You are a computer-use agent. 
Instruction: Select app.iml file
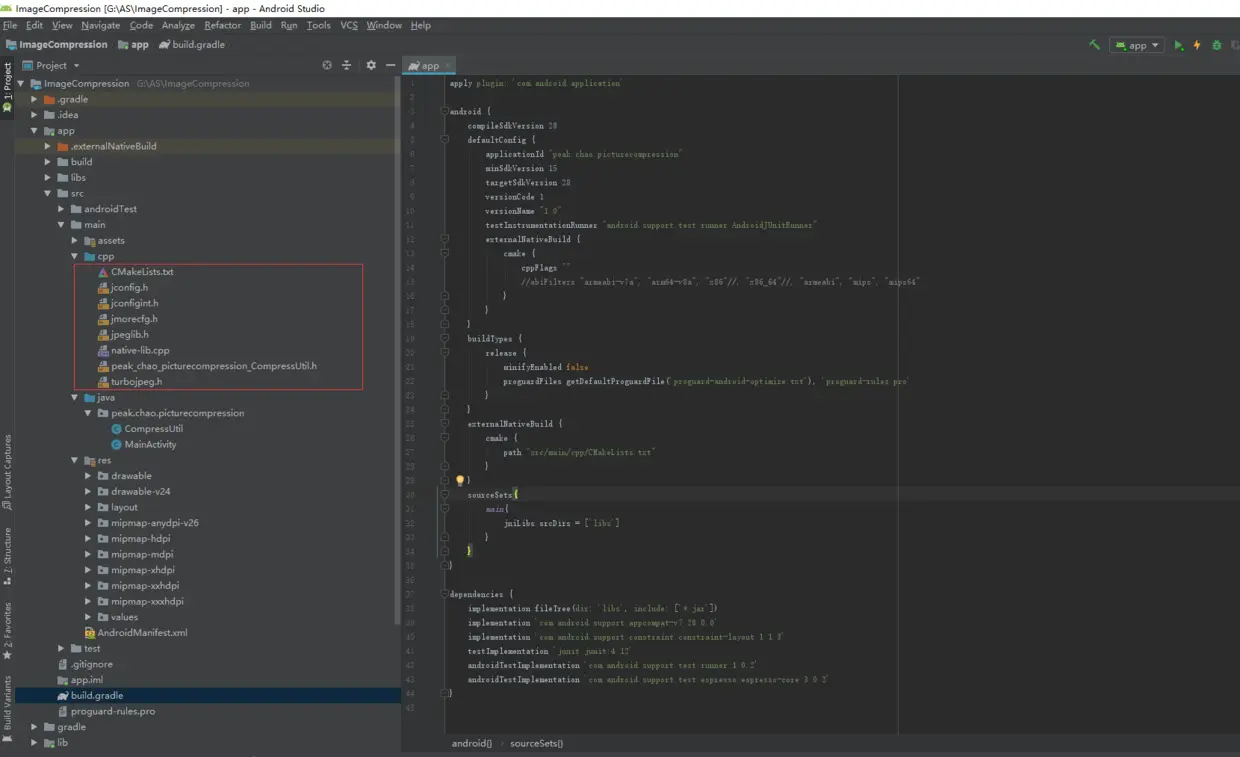80,679
